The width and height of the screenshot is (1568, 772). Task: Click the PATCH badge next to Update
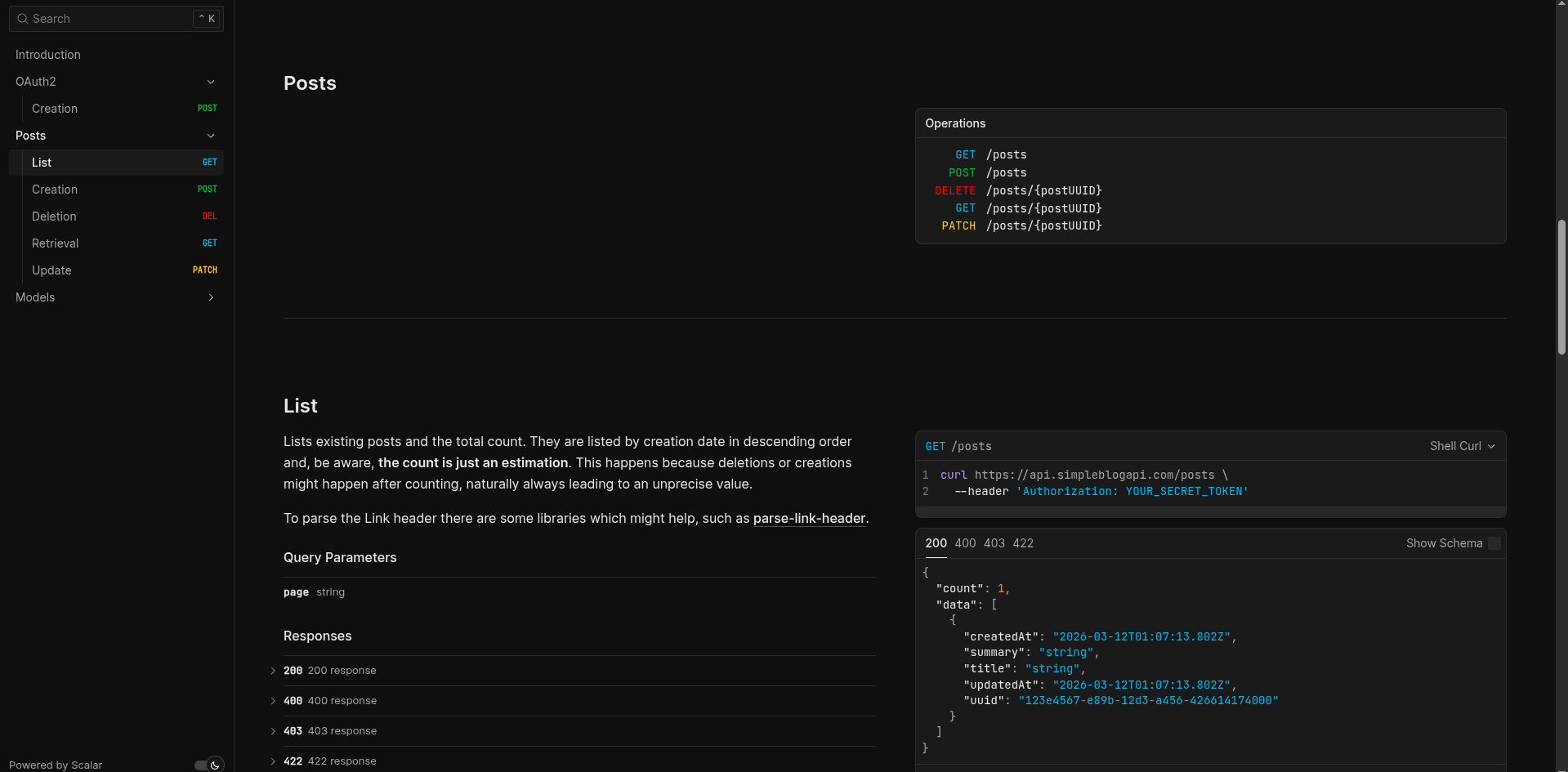[x=204, y=270]
